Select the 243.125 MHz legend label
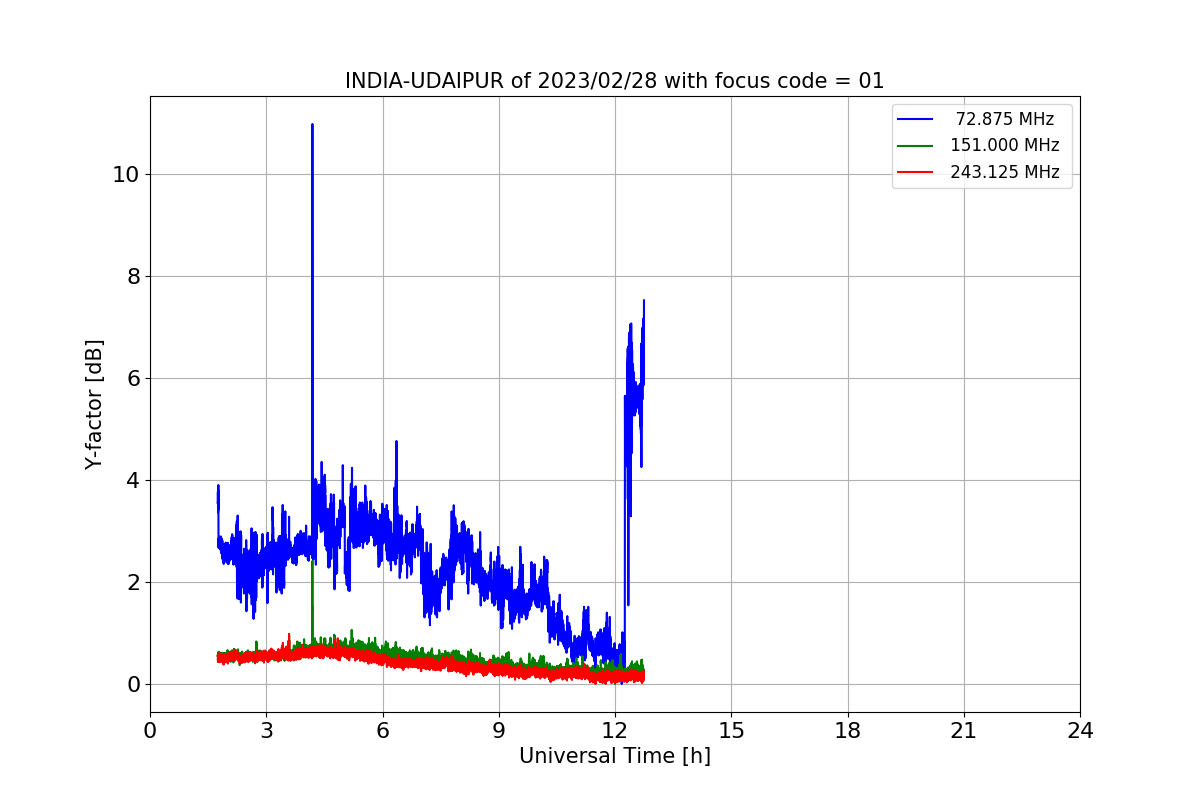 (x=1005, y=172)
